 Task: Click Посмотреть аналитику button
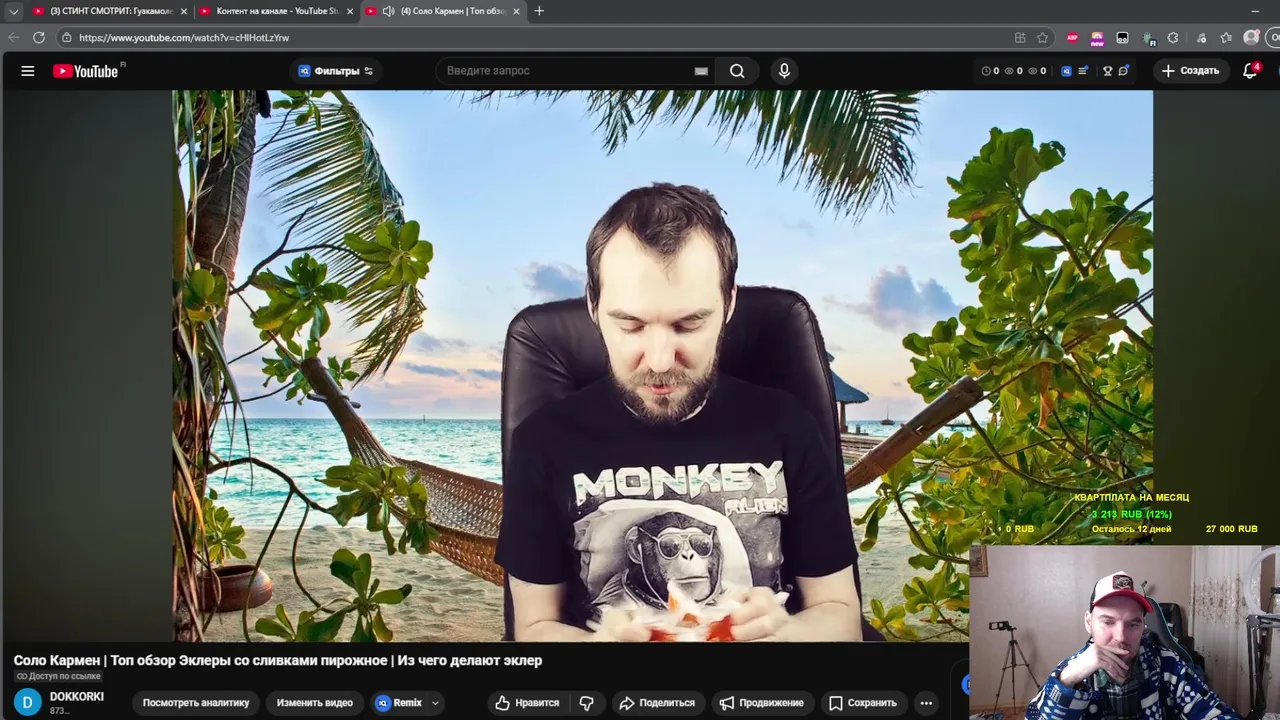tap(196, 702)
